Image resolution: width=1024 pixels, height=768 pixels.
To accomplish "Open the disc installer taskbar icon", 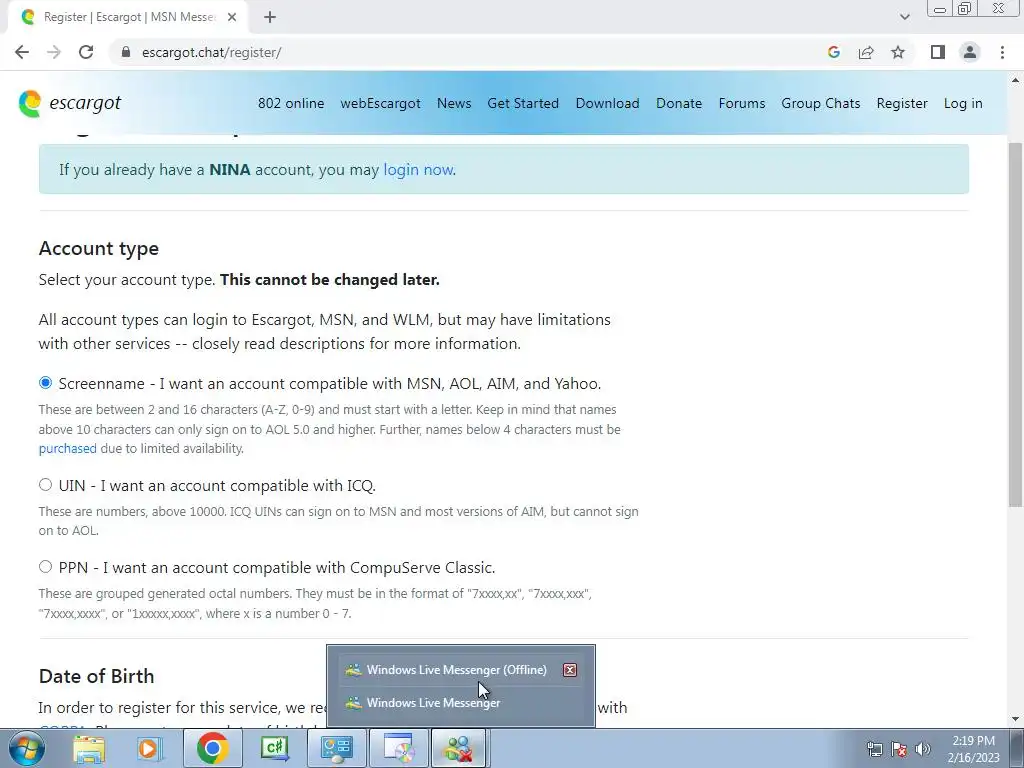I will point(398,748).
